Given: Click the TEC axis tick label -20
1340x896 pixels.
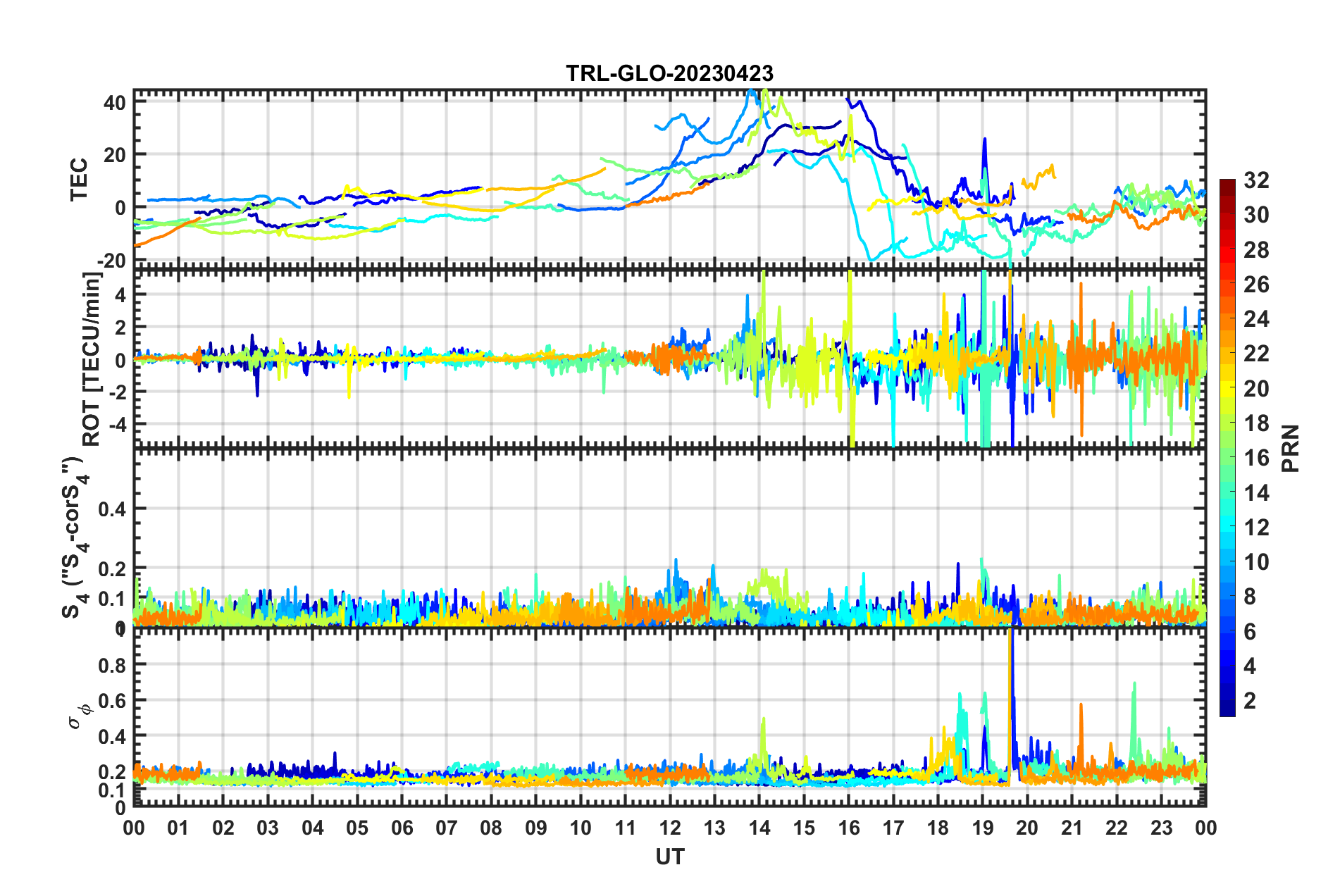Looking at the screenshot, I should (111, 261).
